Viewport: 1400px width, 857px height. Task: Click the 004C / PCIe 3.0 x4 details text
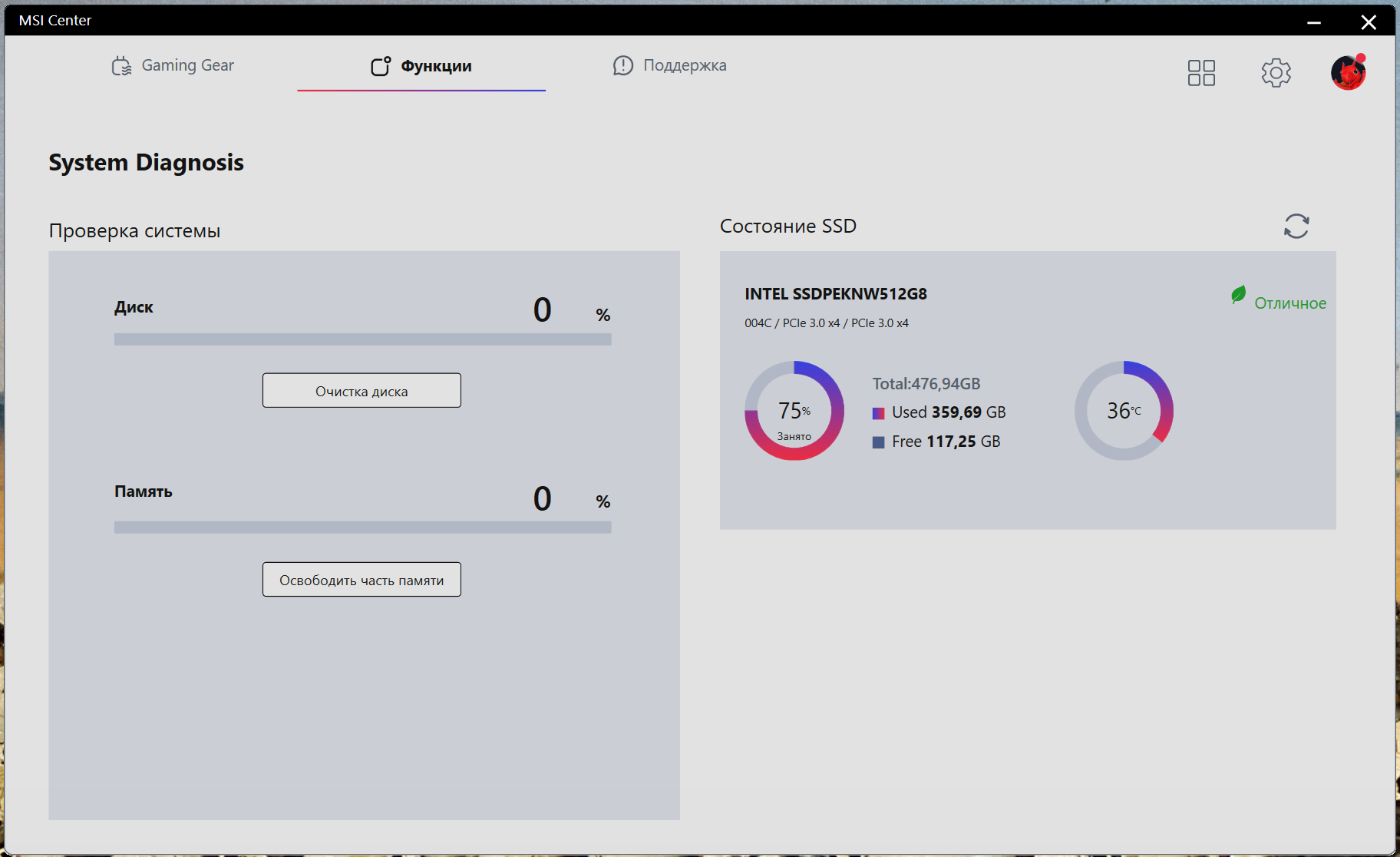point(827,323)
